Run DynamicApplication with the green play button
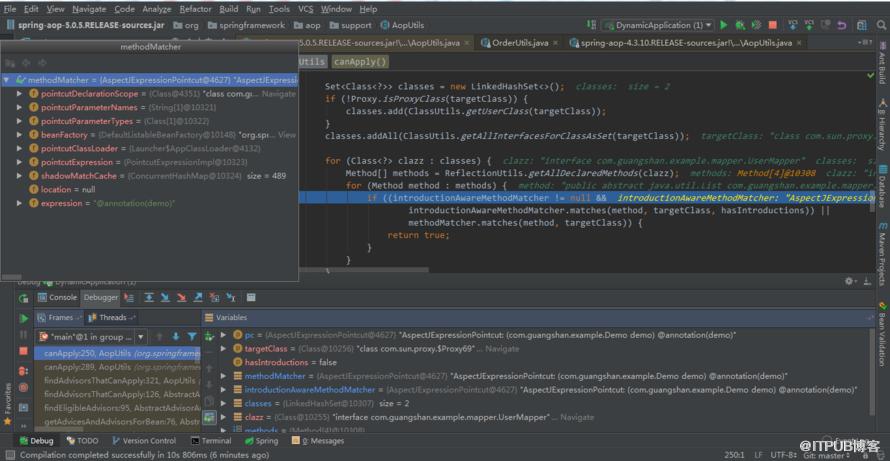 [724, 25]
